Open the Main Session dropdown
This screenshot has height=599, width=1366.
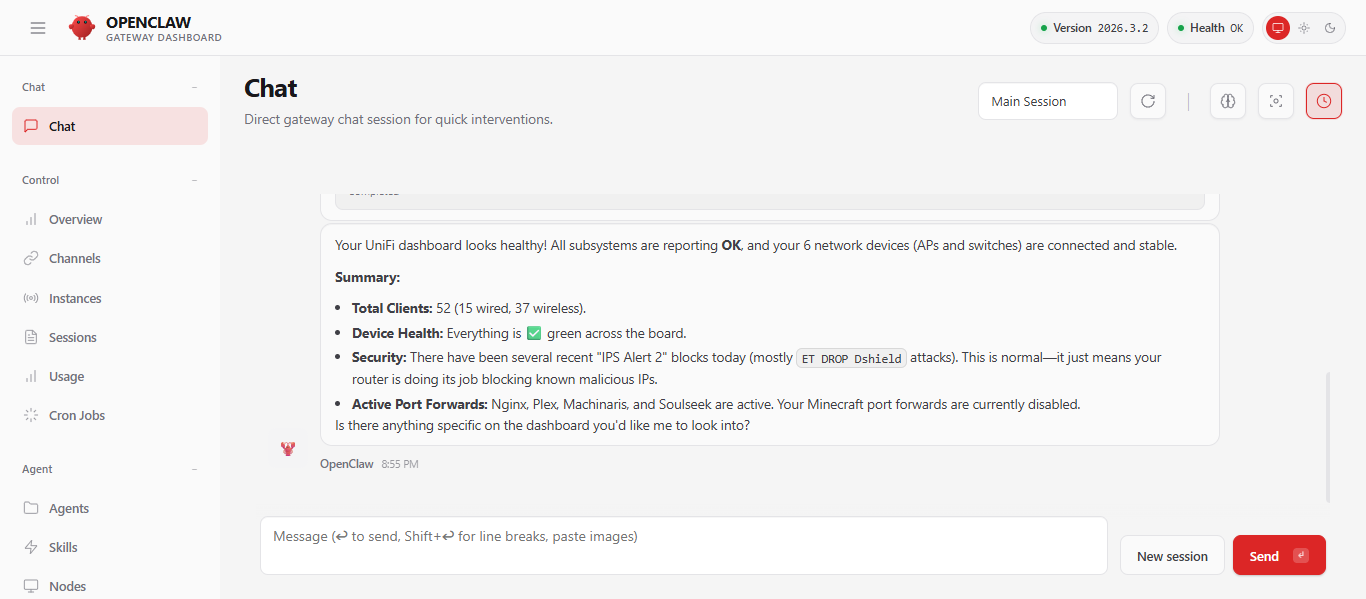point(1047,101)
